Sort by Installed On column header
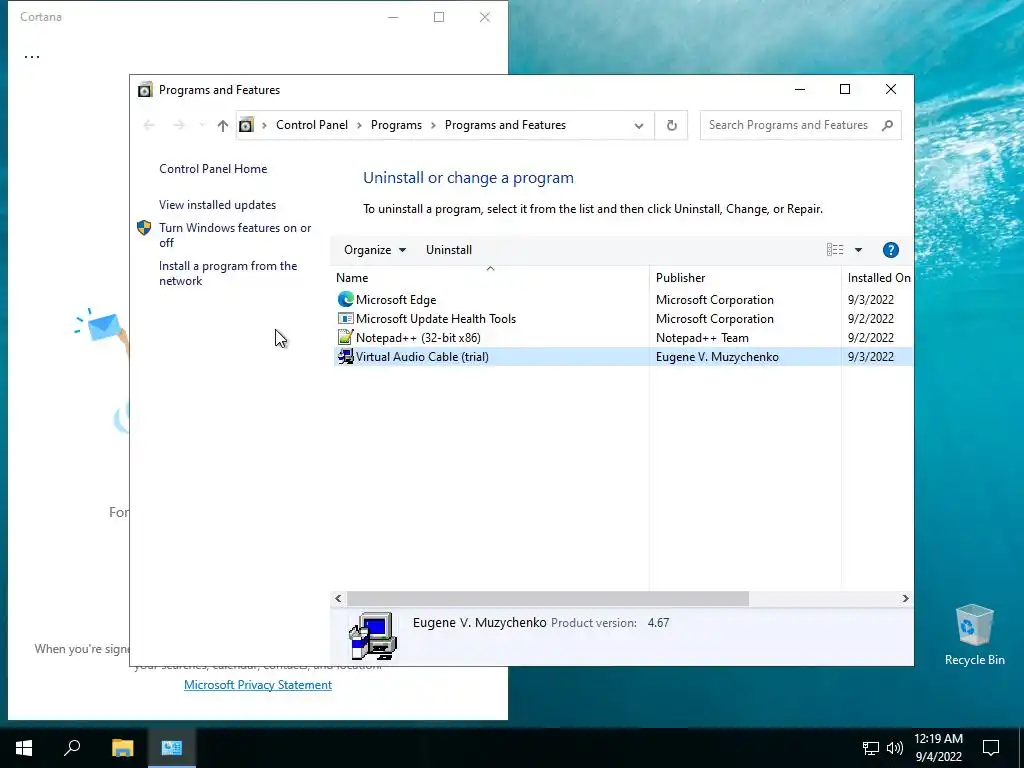Screen dimensions: 1024x768 pos(878,278)
